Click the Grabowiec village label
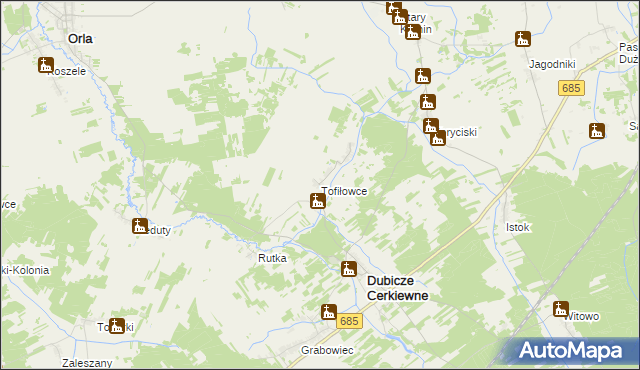The height and width of the screenshot is (370, 640). [x=327, y=350]
